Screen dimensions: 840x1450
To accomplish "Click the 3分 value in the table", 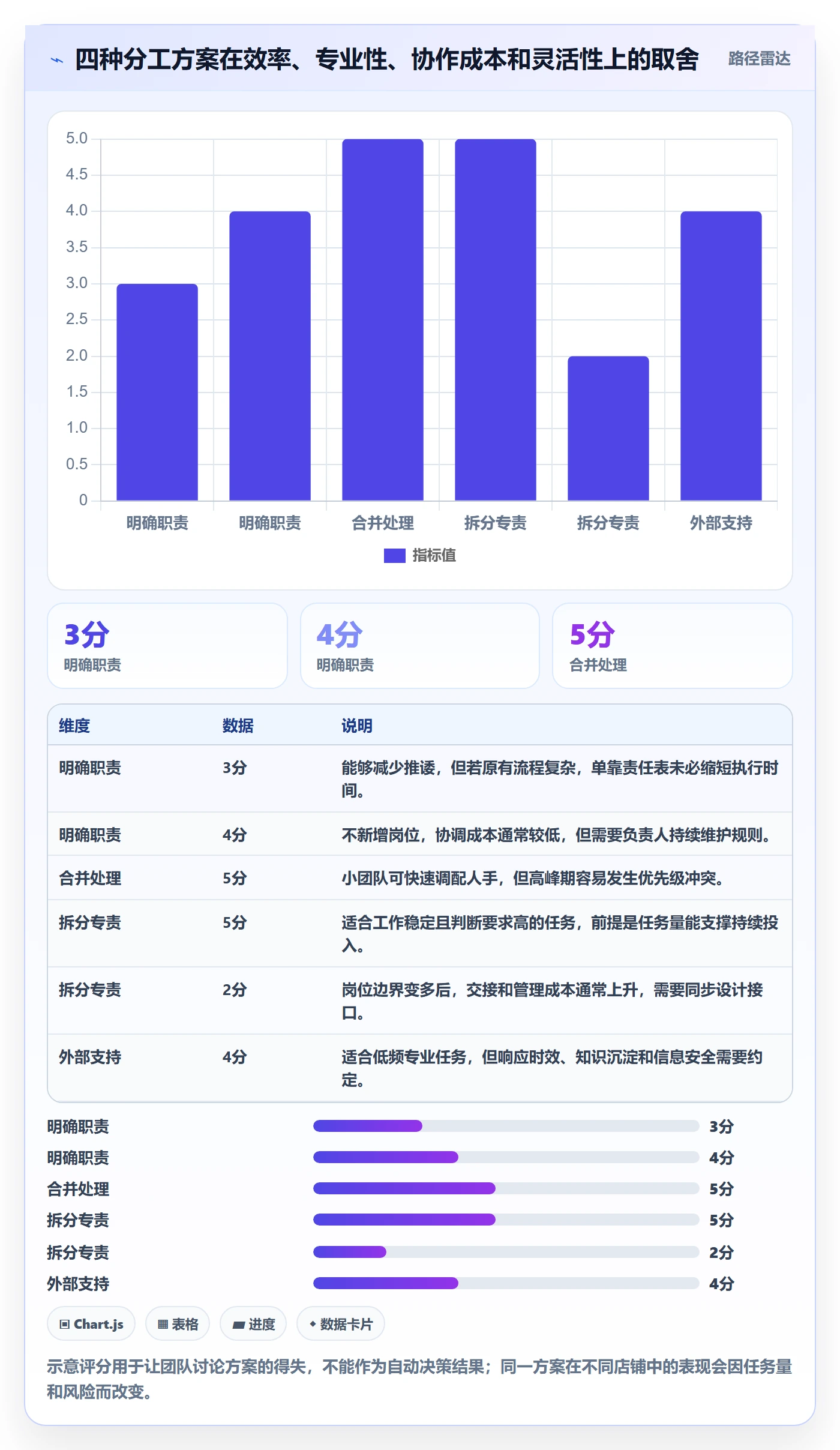I will coord(235,768).
